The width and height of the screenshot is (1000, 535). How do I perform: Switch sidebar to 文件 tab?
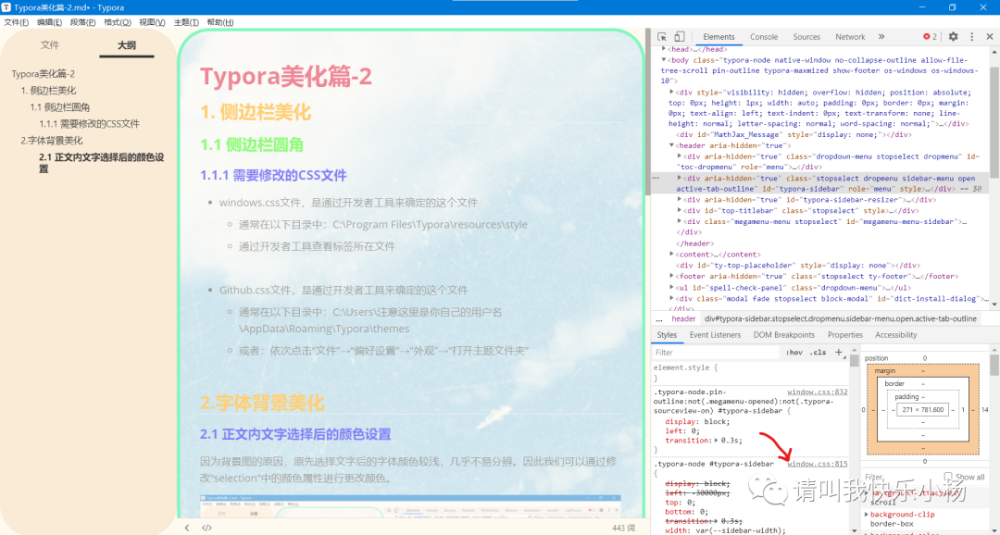(50, 45)
